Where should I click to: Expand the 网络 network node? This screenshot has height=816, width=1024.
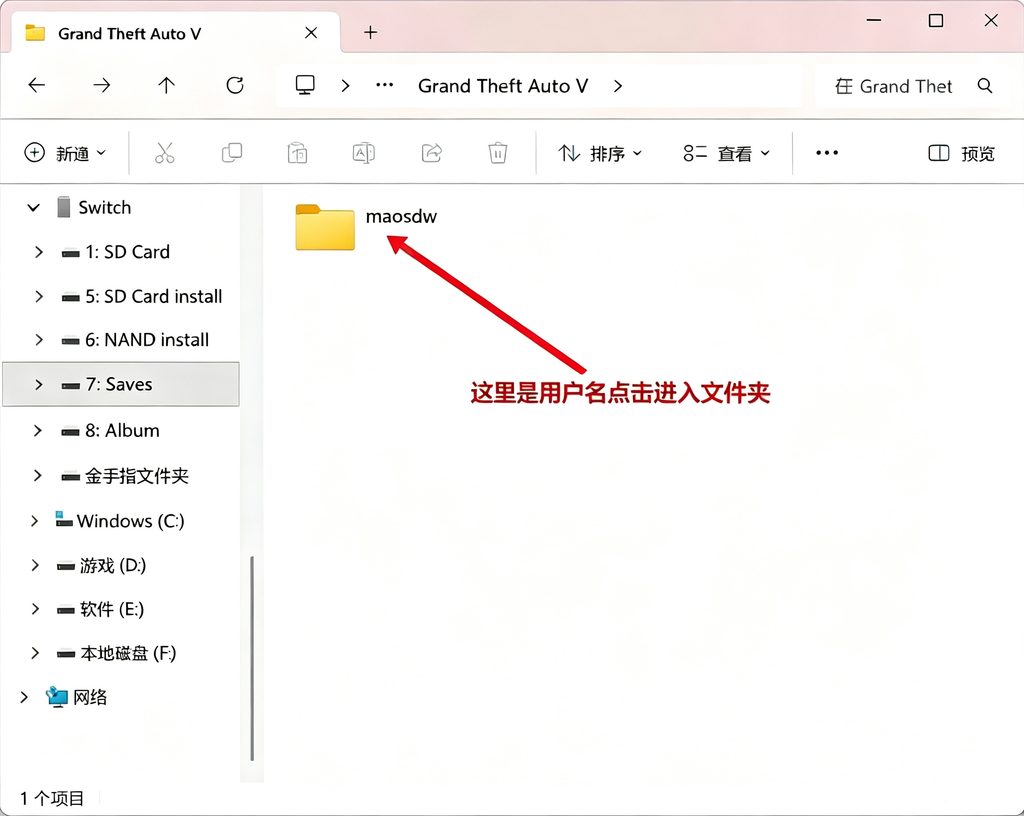[24, 697]
